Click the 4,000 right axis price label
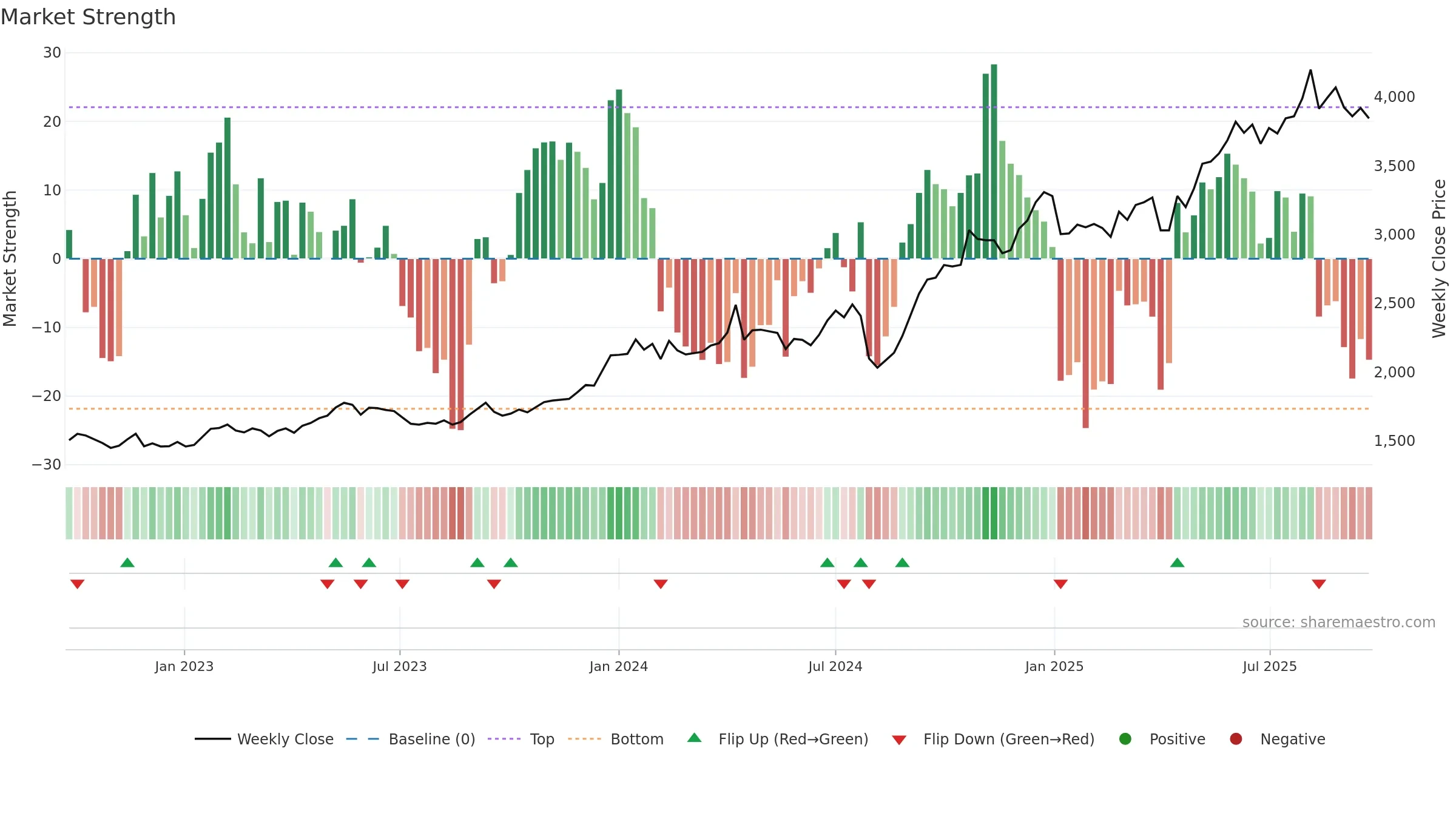Viewport: 1456px width, 819px height. pos(1394,96)
